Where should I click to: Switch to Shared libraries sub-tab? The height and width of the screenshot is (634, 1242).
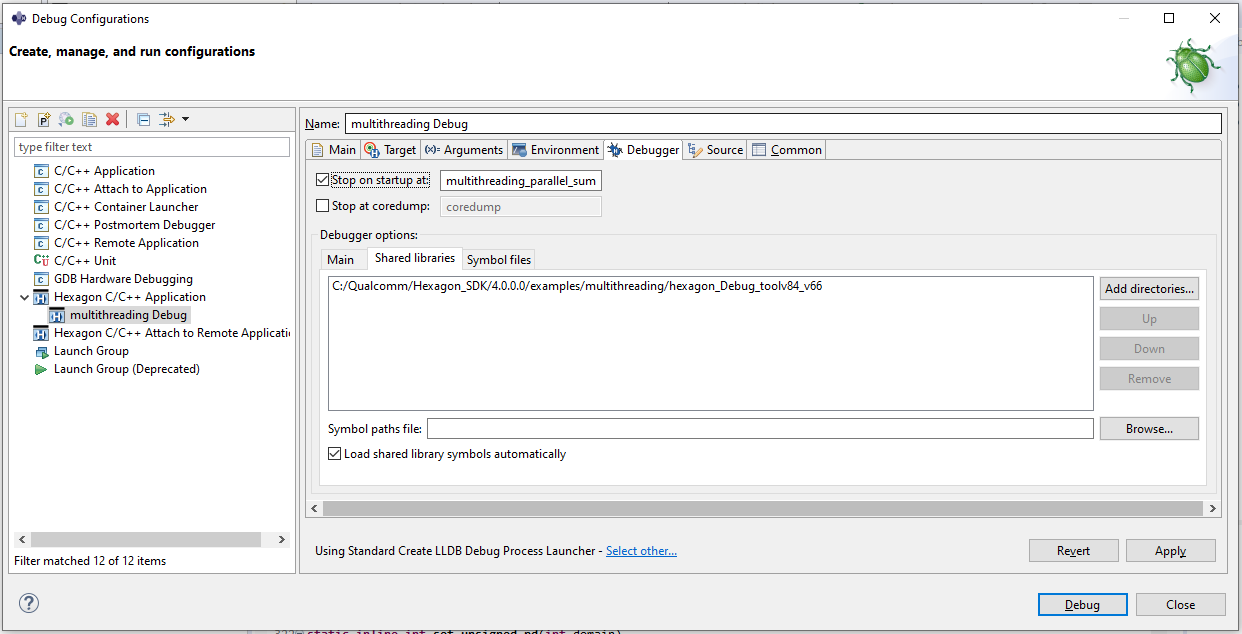click(414, 258)
